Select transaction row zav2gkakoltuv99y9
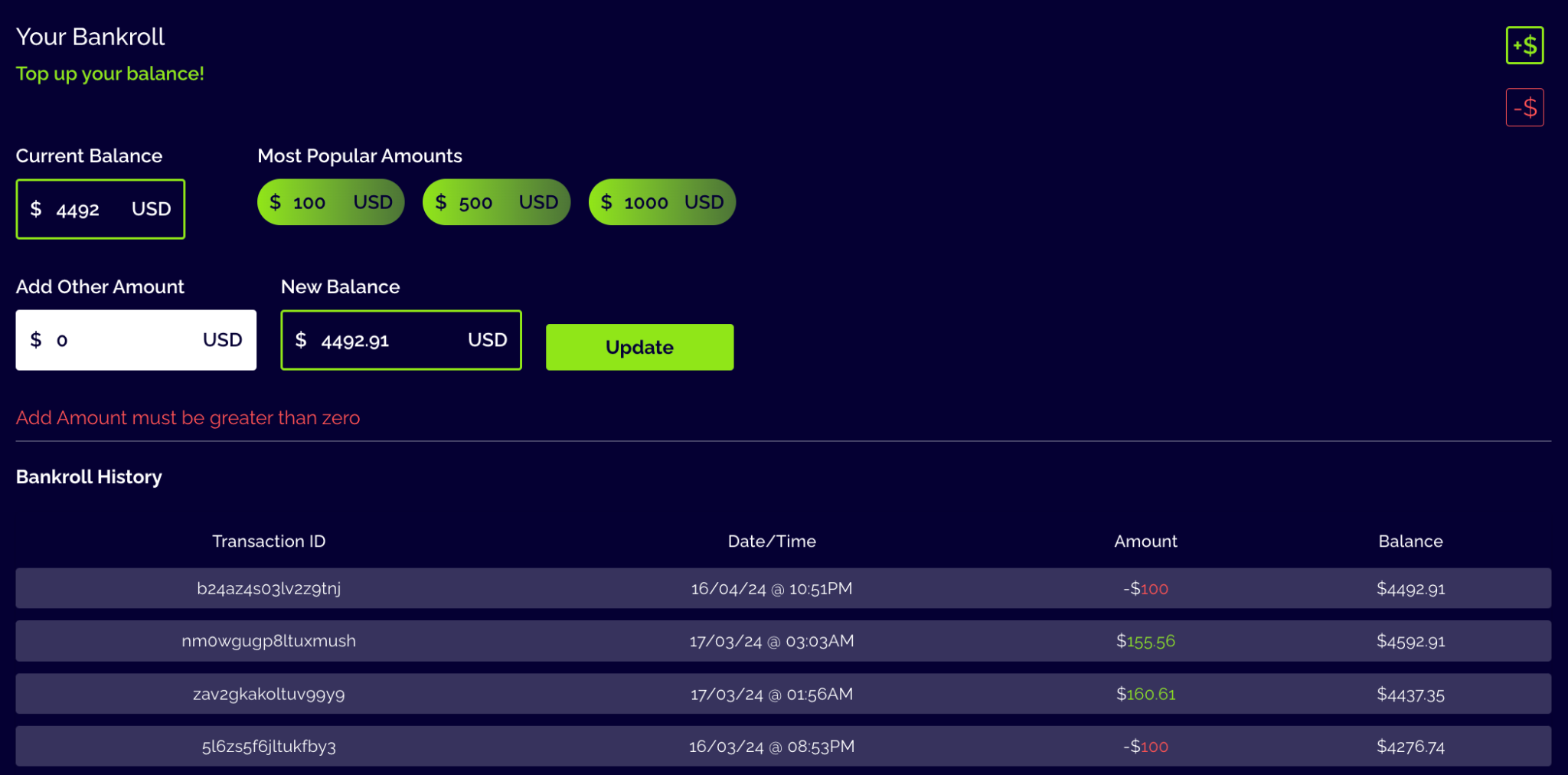This screenshot has width=1568, height=775. pyautogui.click(x=269, y=694)
